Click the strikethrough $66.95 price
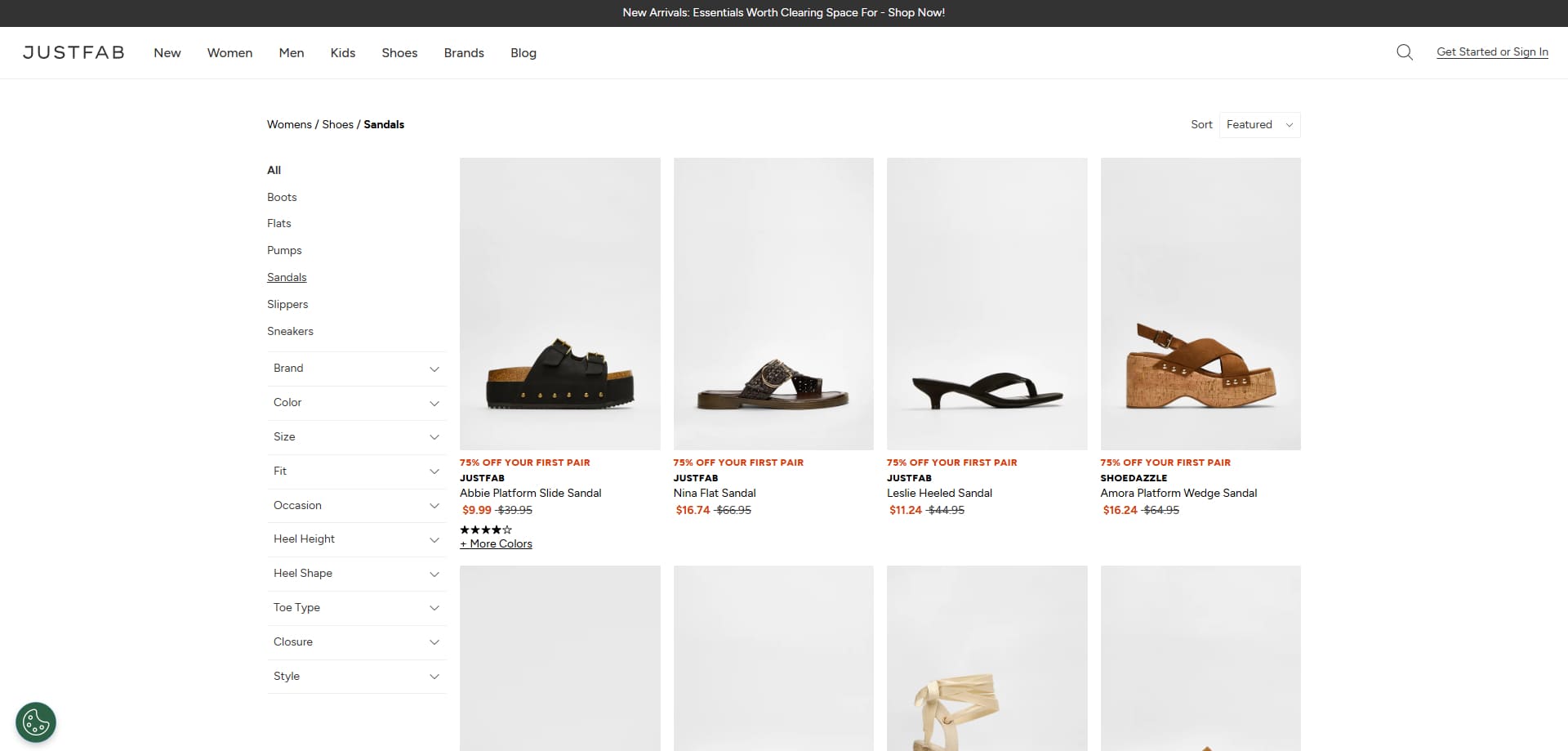The image size is (1568, 751). (x=733, y=510)
